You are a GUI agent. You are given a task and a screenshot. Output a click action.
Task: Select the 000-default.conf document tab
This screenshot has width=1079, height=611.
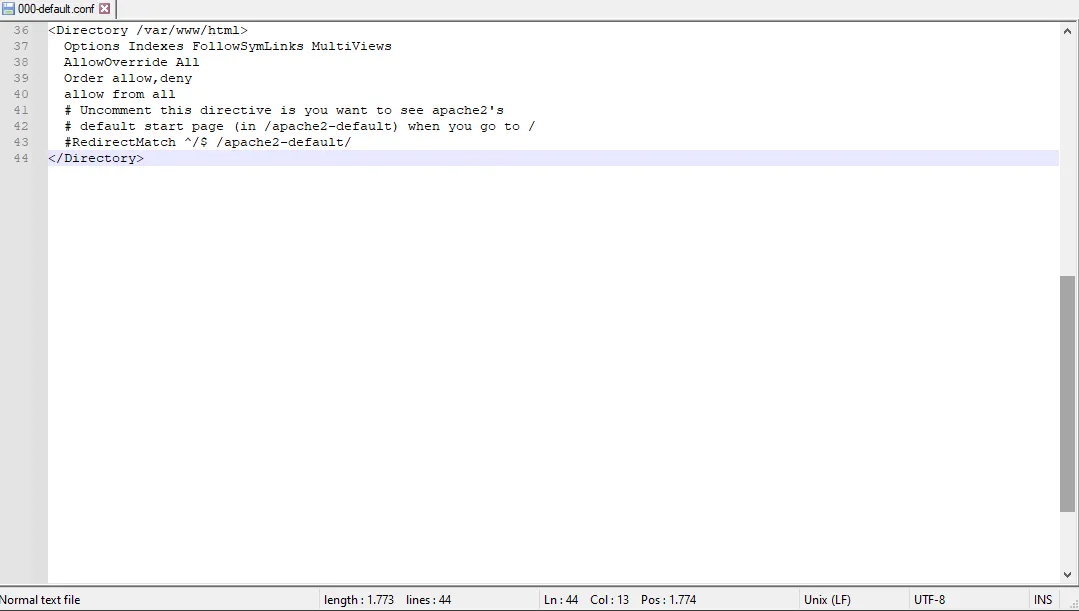pyautogui.click(x=57, y=9)
